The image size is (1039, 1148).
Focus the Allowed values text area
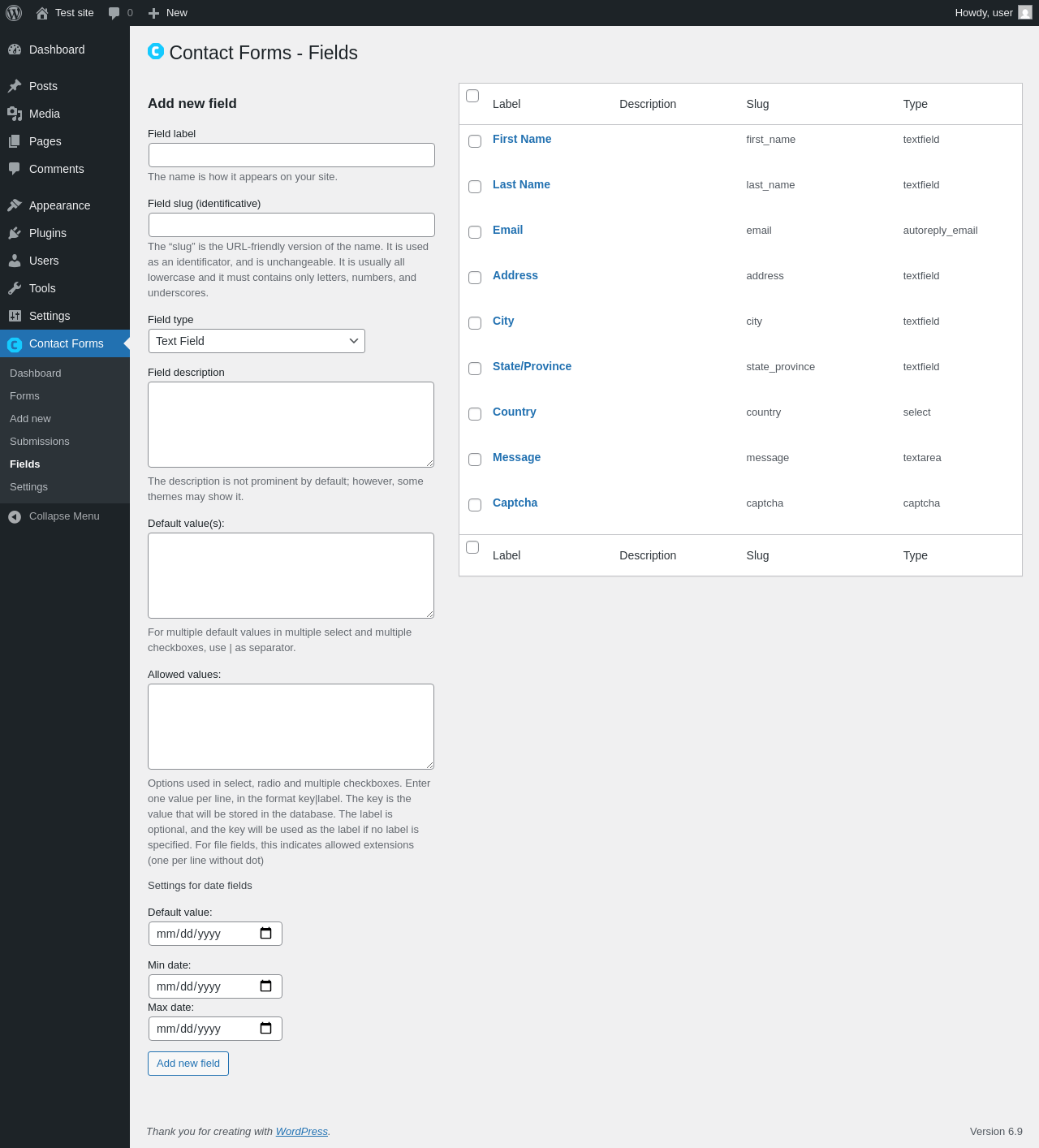[x=291, y=727]
